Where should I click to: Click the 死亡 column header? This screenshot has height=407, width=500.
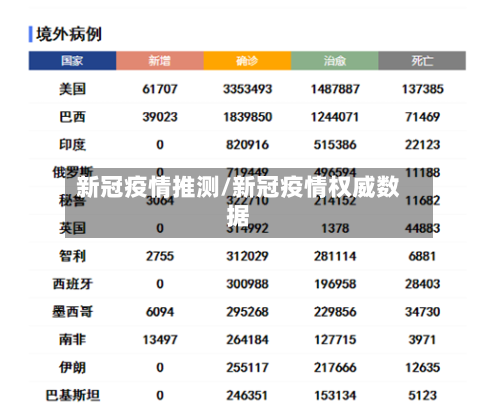tap(422, 61)
